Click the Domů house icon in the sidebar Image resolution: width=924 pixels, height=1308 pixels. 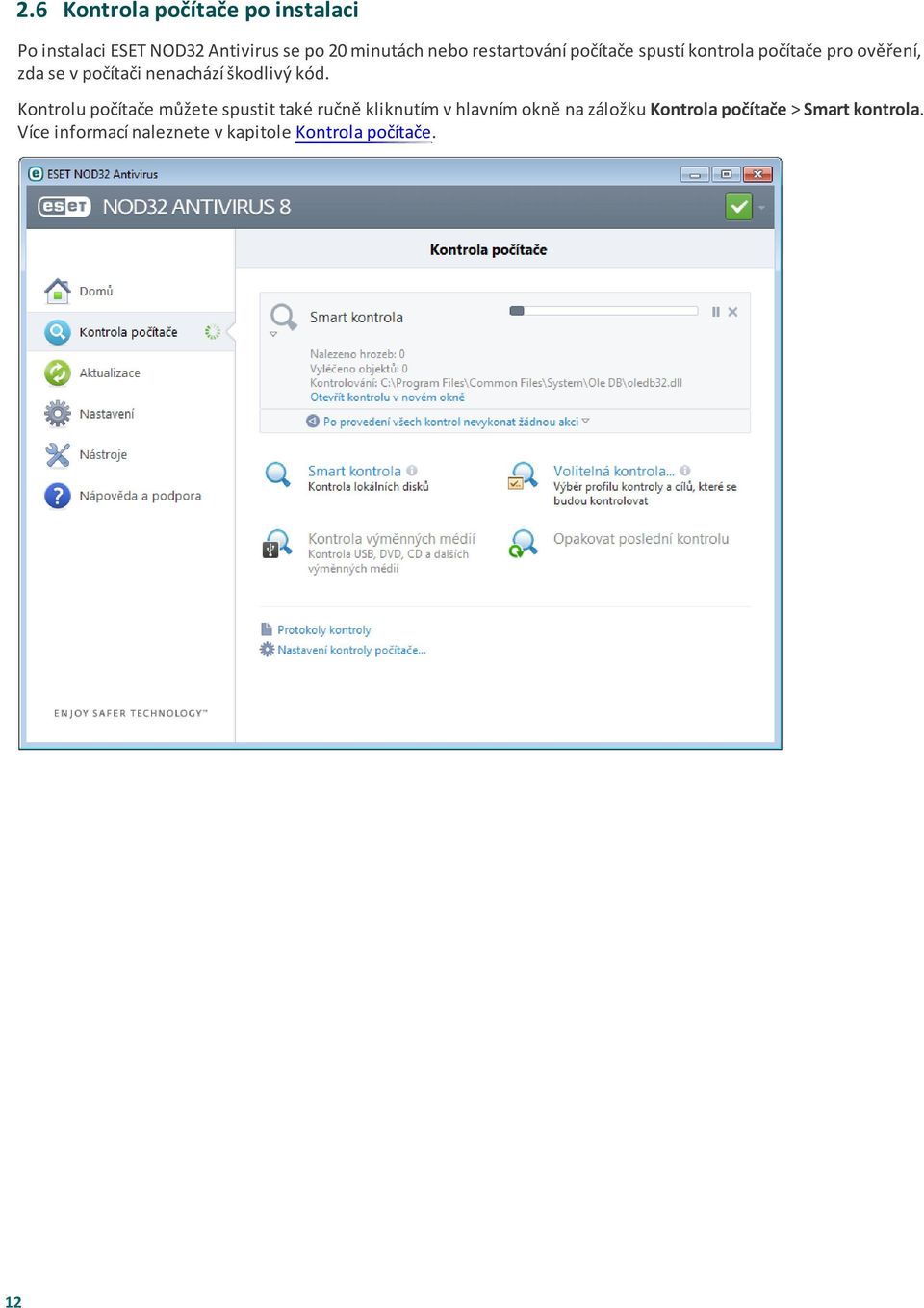[58, 291]
